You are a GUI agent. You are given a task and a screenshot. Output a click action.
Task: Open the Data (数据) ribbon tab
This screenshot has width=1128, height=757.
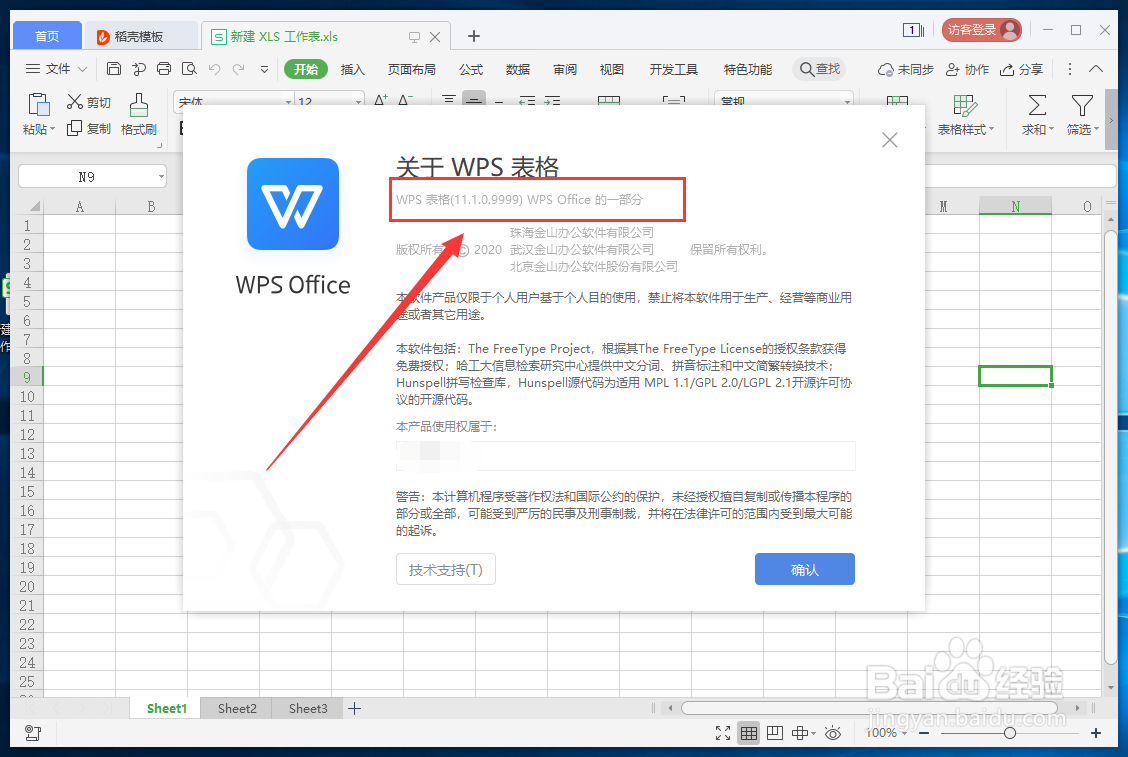(x=517, y=69)
